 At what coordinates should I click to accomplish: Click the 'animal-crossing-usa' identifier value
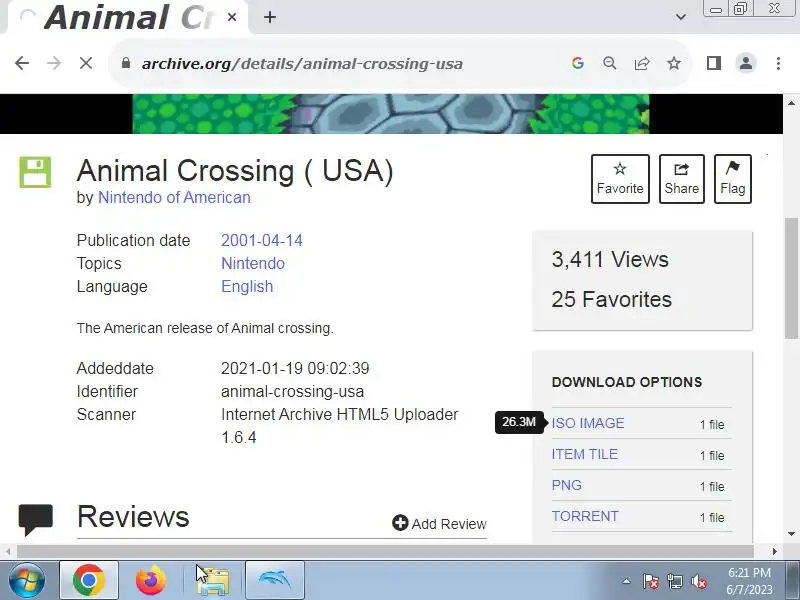tap(292, 391)
